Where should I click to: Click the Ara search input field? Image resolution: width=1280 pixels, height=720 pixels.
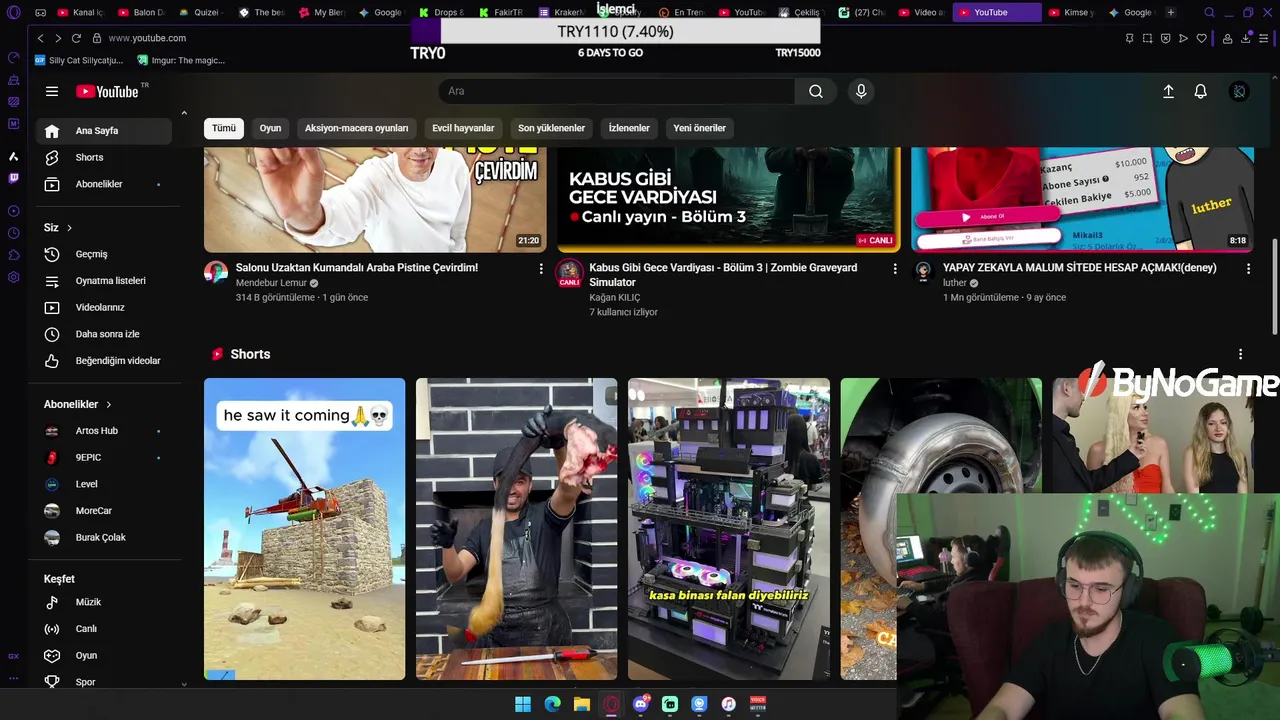pyautogui.click(x=617, y=91)
